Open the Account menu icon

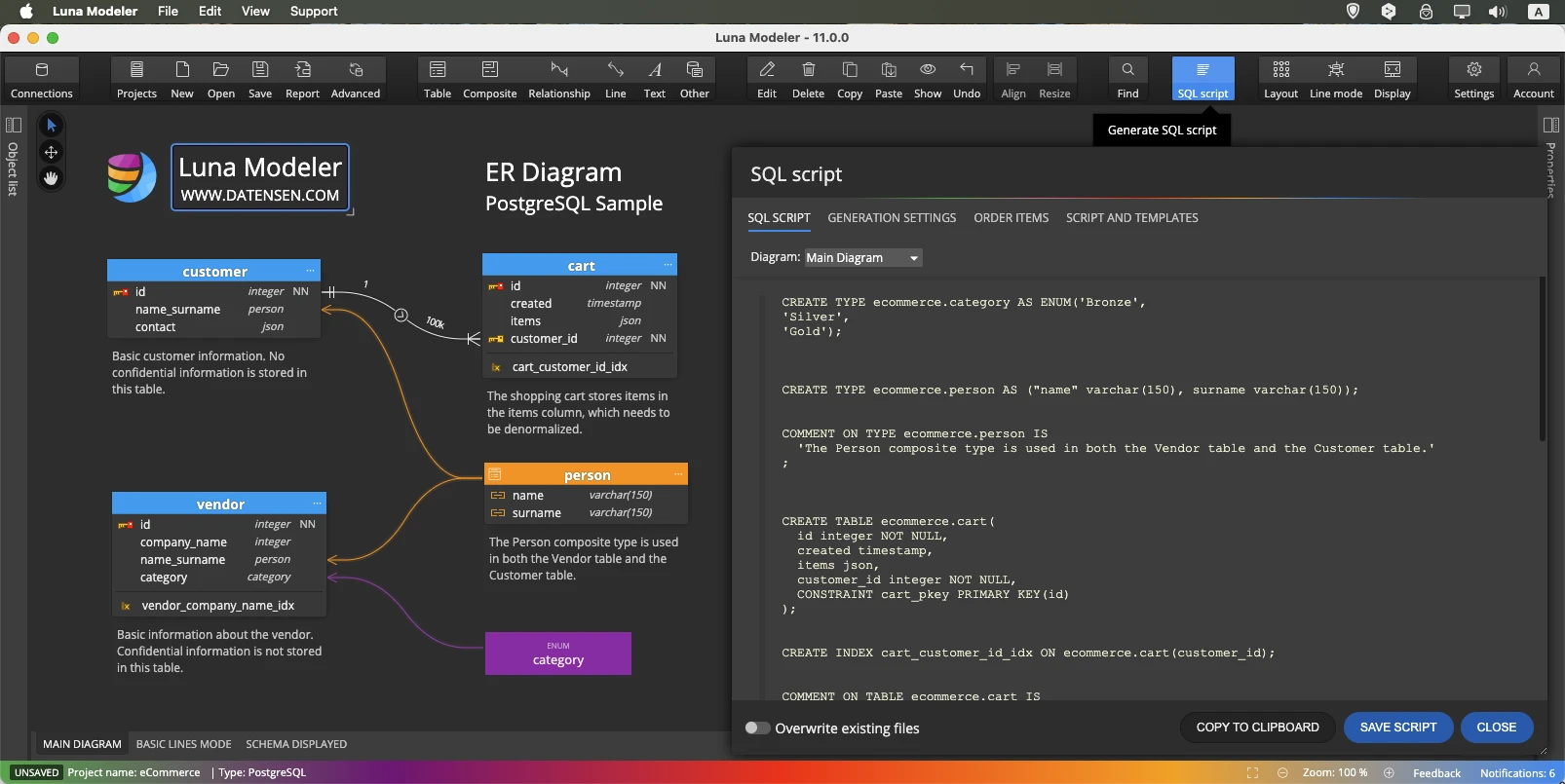(1534, 79)
